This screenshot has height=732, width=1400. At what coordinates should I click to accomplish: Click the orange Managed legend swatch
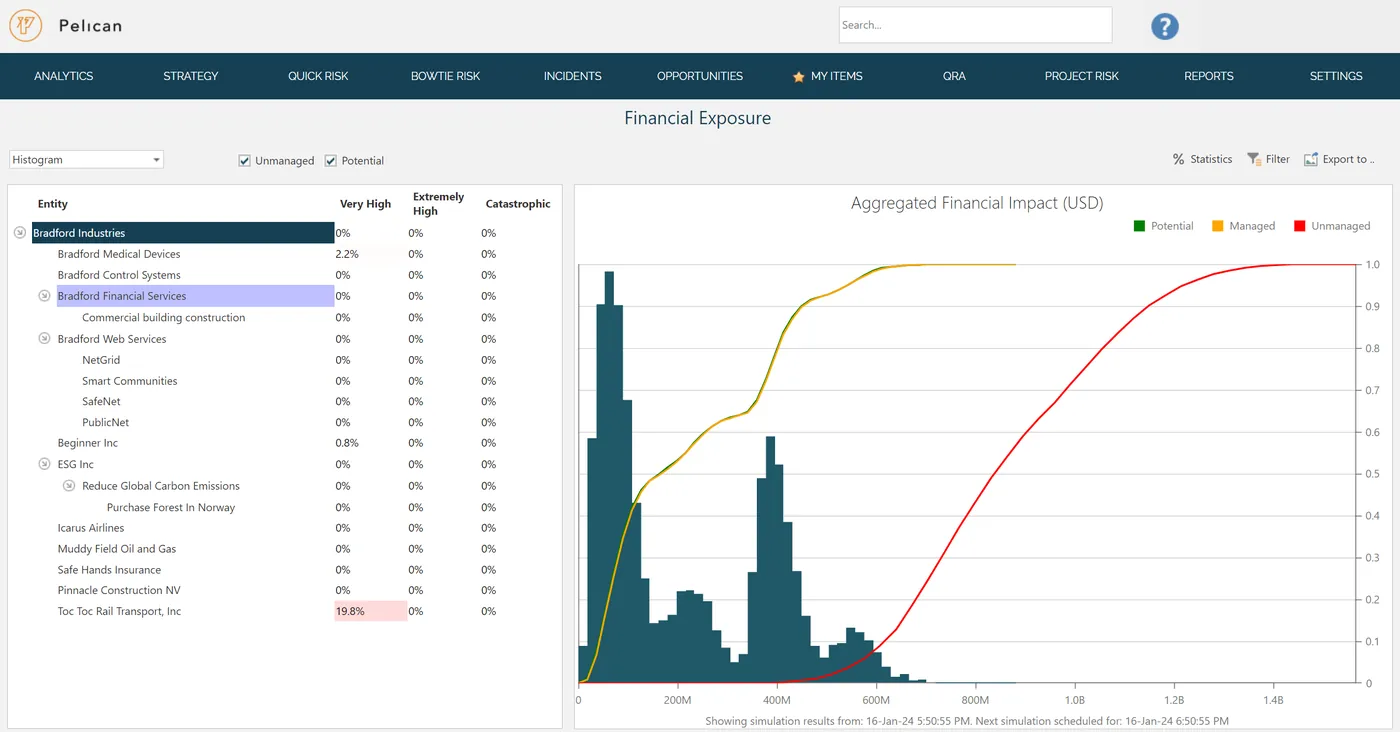(1218, 226)
